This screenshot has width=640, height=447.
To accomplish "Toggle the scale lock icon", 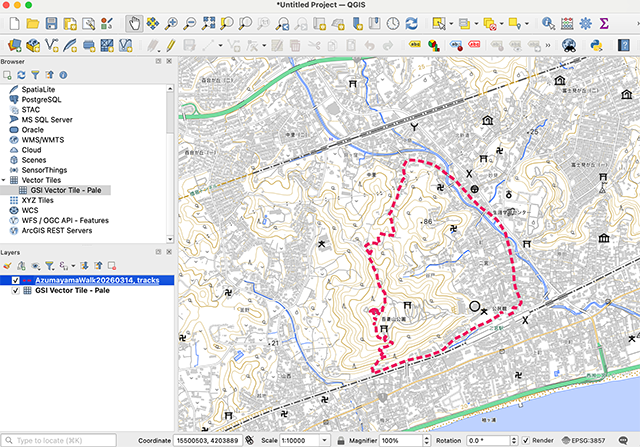I will (341, 440).
